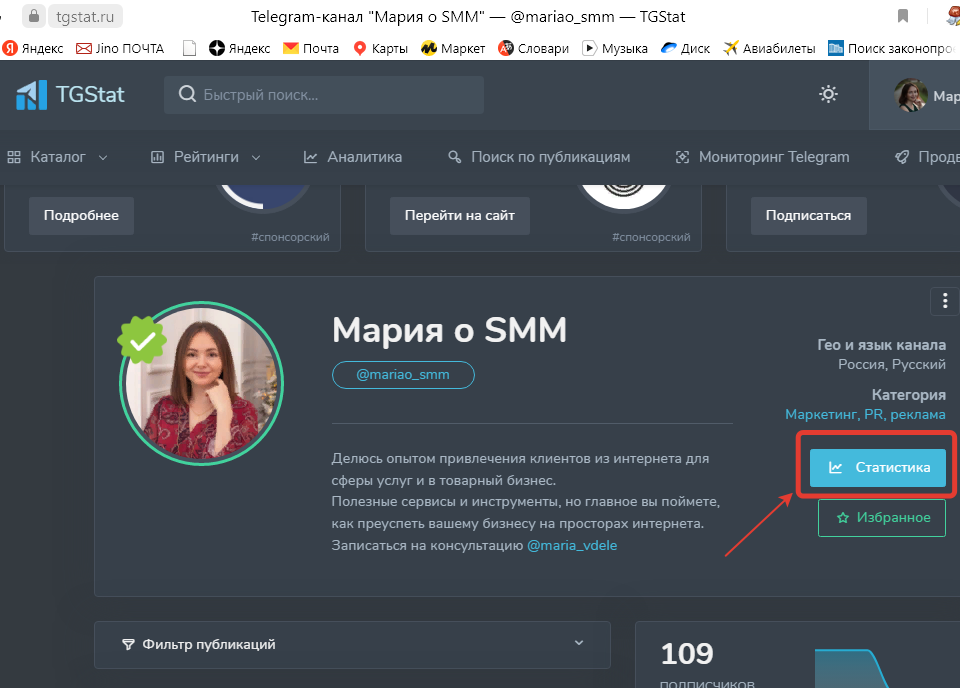
Task: Toggle the page bookmark flag icon
Action: click(x=902, y=16)
